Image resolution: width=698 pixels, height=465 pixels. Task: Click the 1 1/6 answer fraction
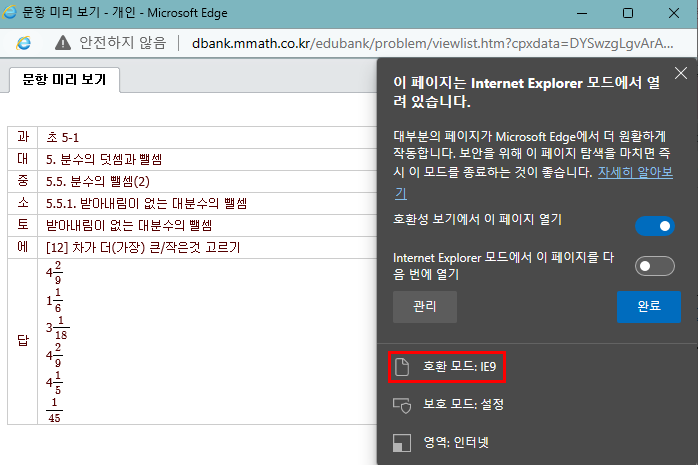[x=54, y=300]
